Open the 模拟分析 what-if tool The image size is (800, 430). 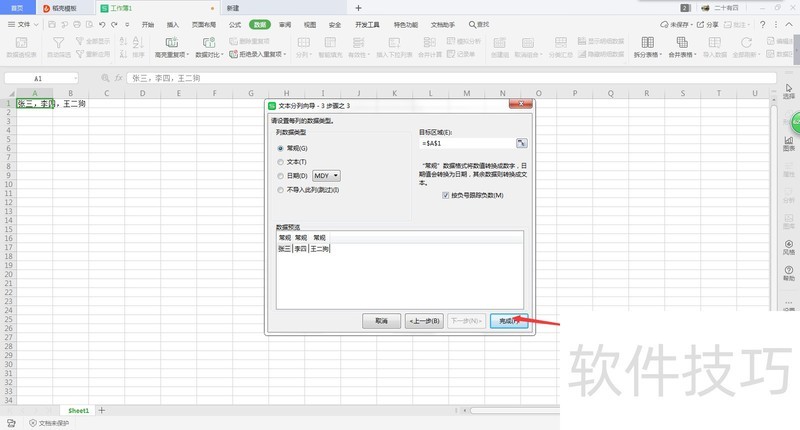tap(464, 41)
